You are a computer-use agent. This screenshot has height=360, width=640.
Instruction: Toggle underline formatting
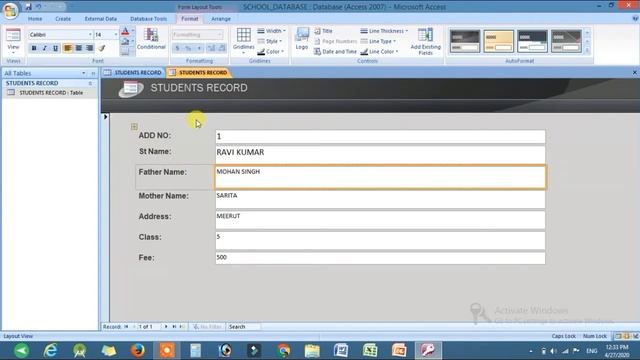pyautogui.click(x=56, y=48)
